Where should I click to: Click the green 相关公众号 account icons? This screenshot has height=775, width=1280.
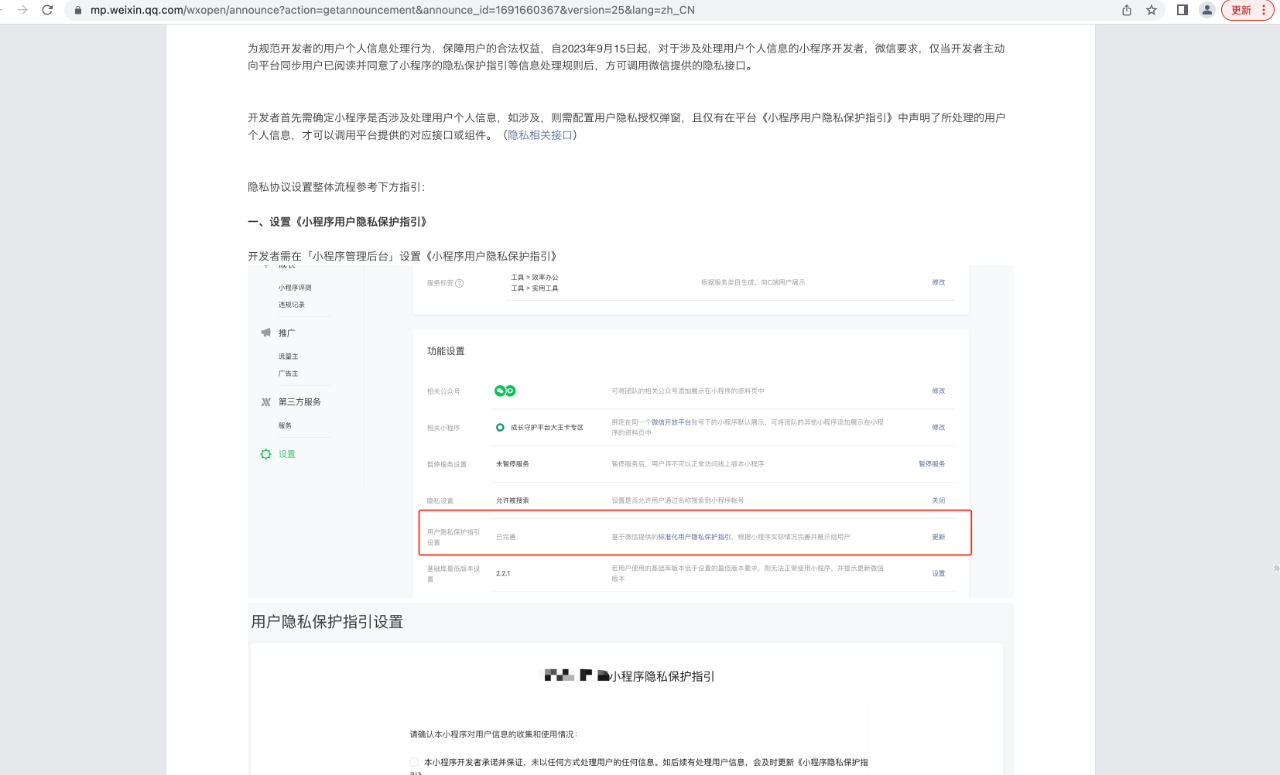click(505, 391)
